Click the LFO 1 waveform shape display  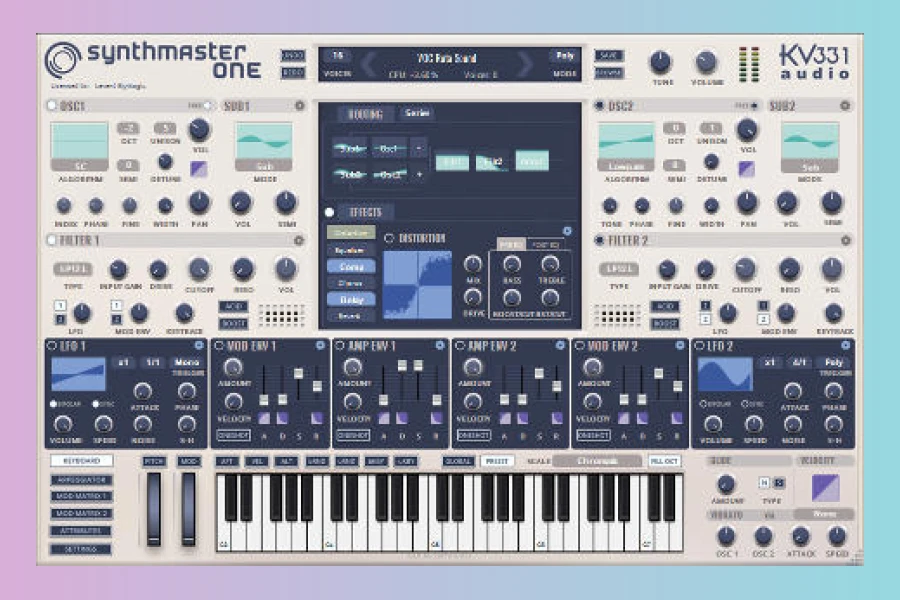click(x=78, y=374)
